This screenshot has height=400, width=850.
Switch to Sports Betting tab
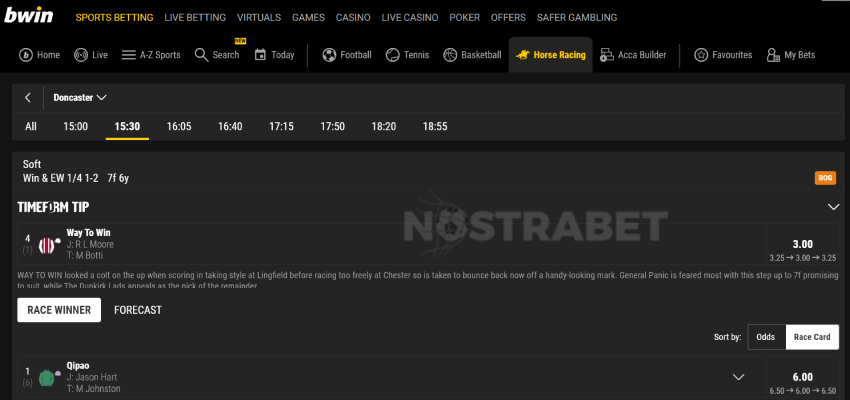click(114, 17)
